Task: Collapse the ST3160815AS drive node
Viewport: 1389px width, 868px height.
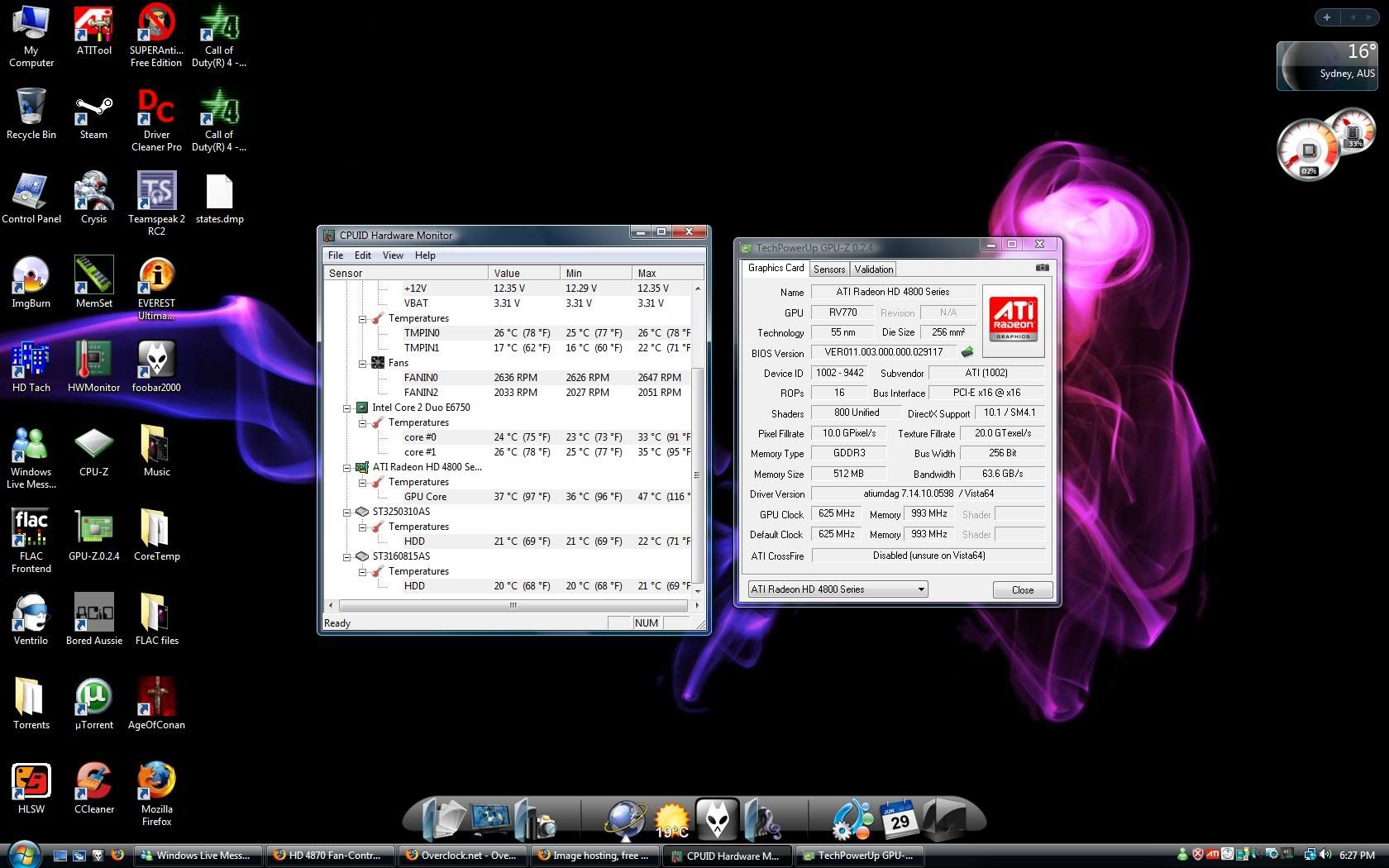Action: tap(347, 556)
